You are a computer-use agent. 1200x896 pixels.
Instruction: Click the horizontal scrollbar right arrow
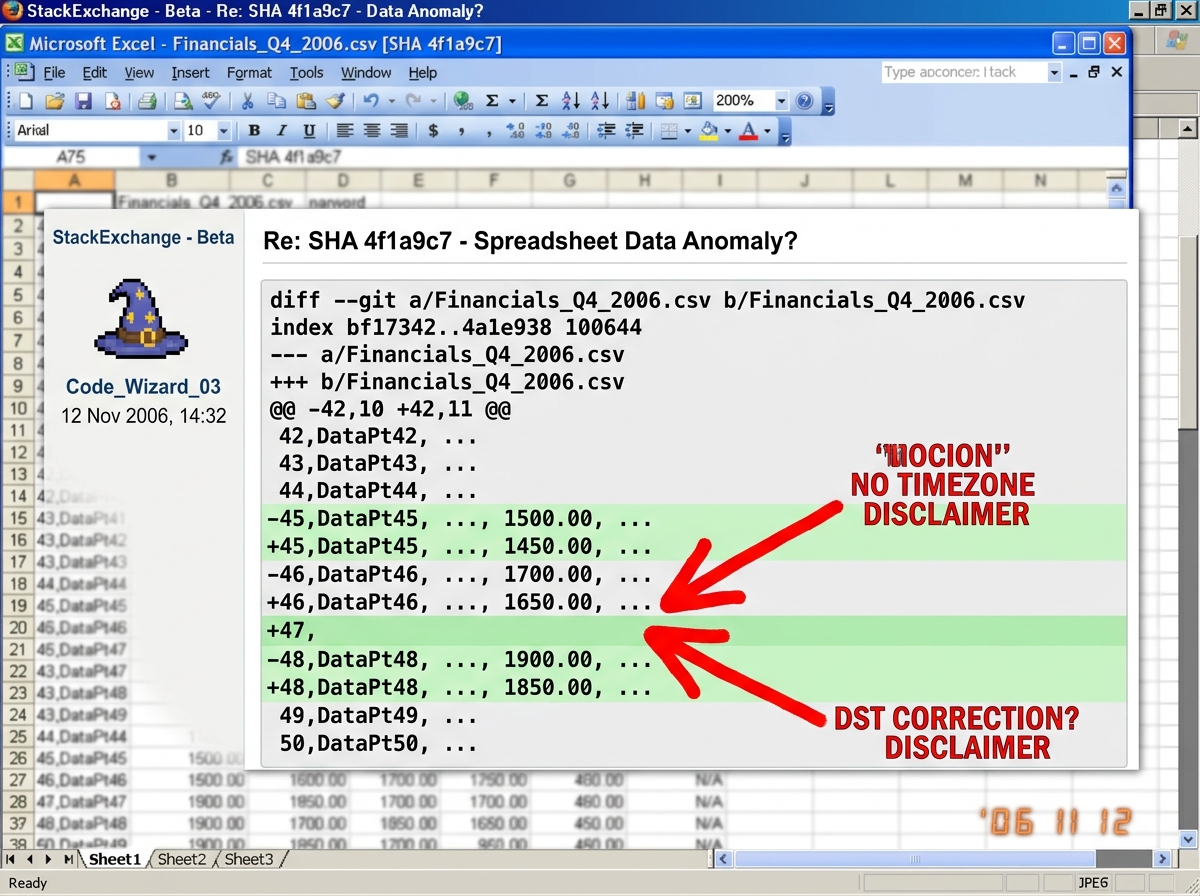pyautogui.click(x=1162, y=859)
